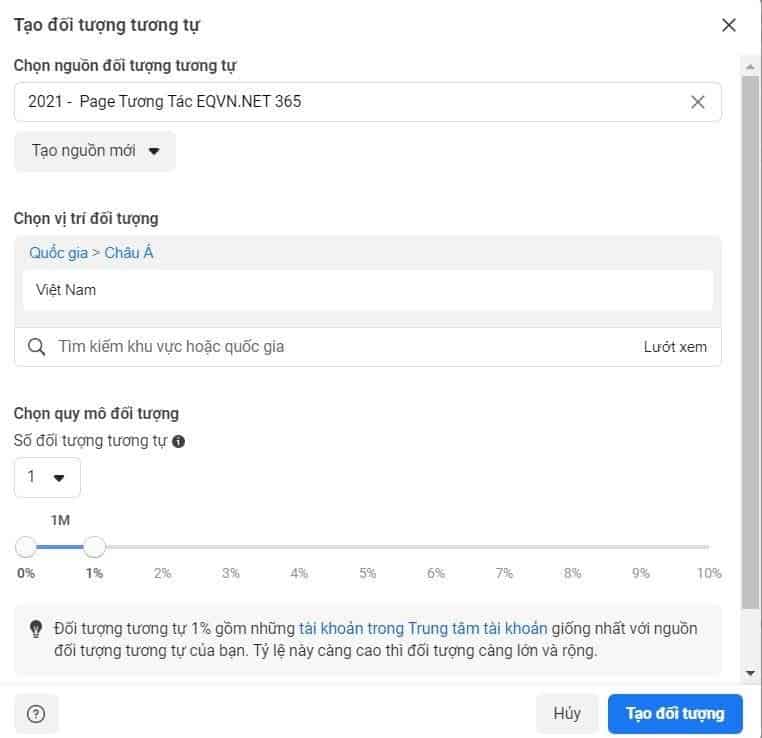Click the info icon beside Số đối tượng tương tự
This screenshot has width=762, height=738.
tap(179, 441)
